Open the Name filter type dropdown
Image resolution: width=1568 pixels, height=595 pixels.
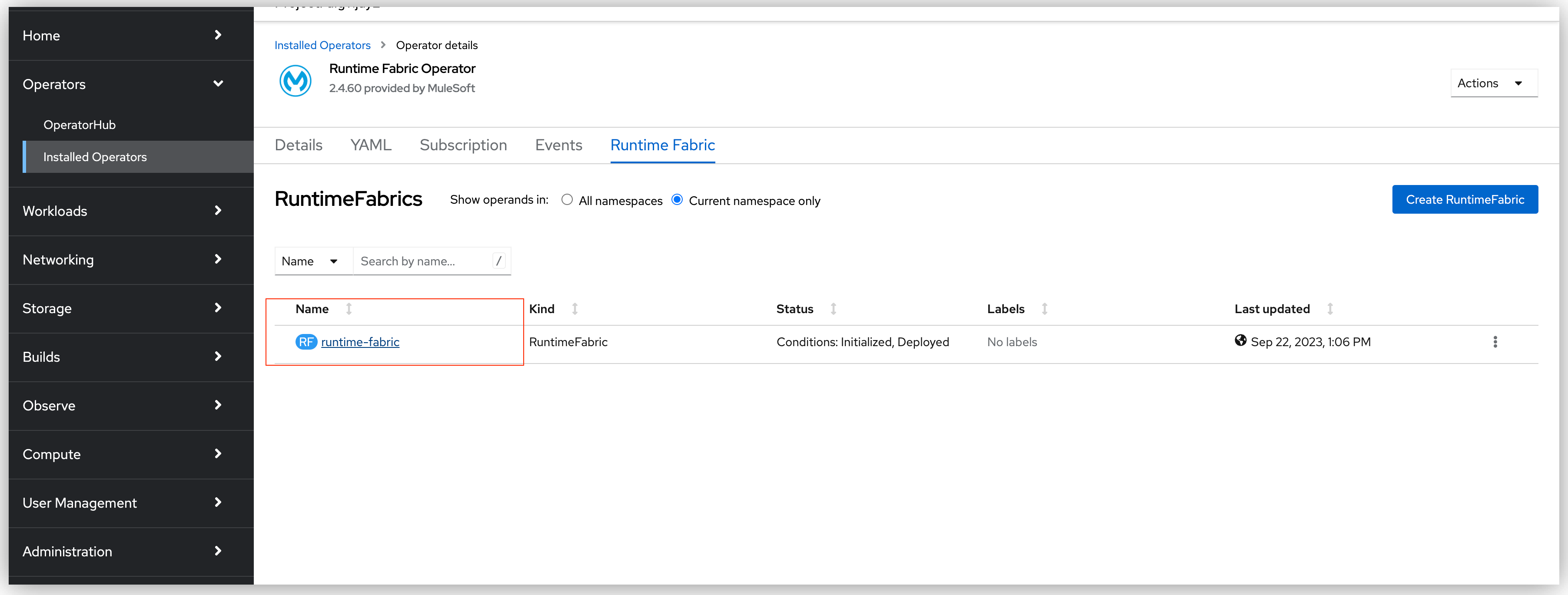(x=313, y=261)
